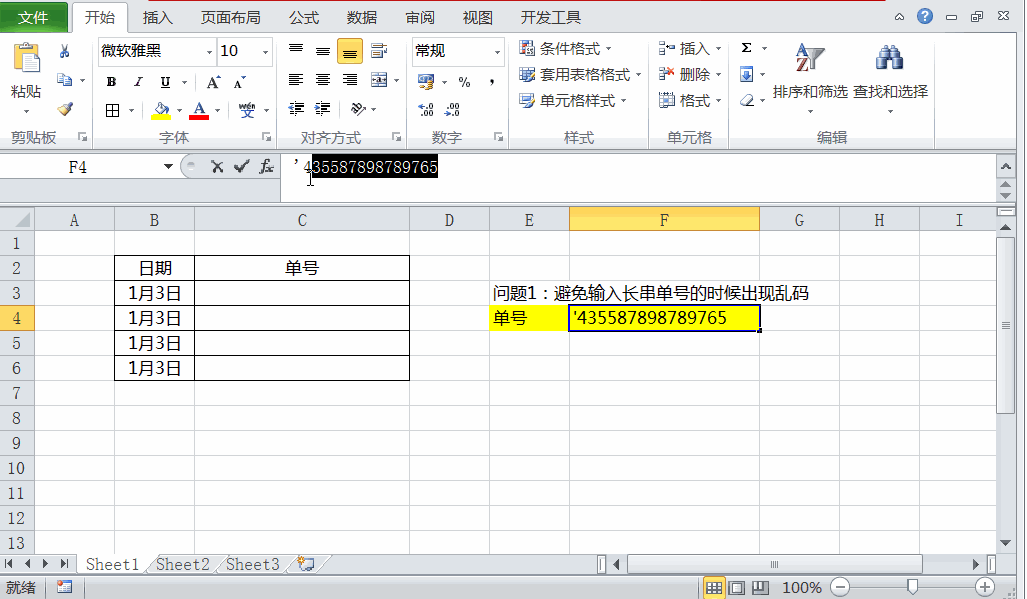Decrease font size with small A

coord(240,82)
